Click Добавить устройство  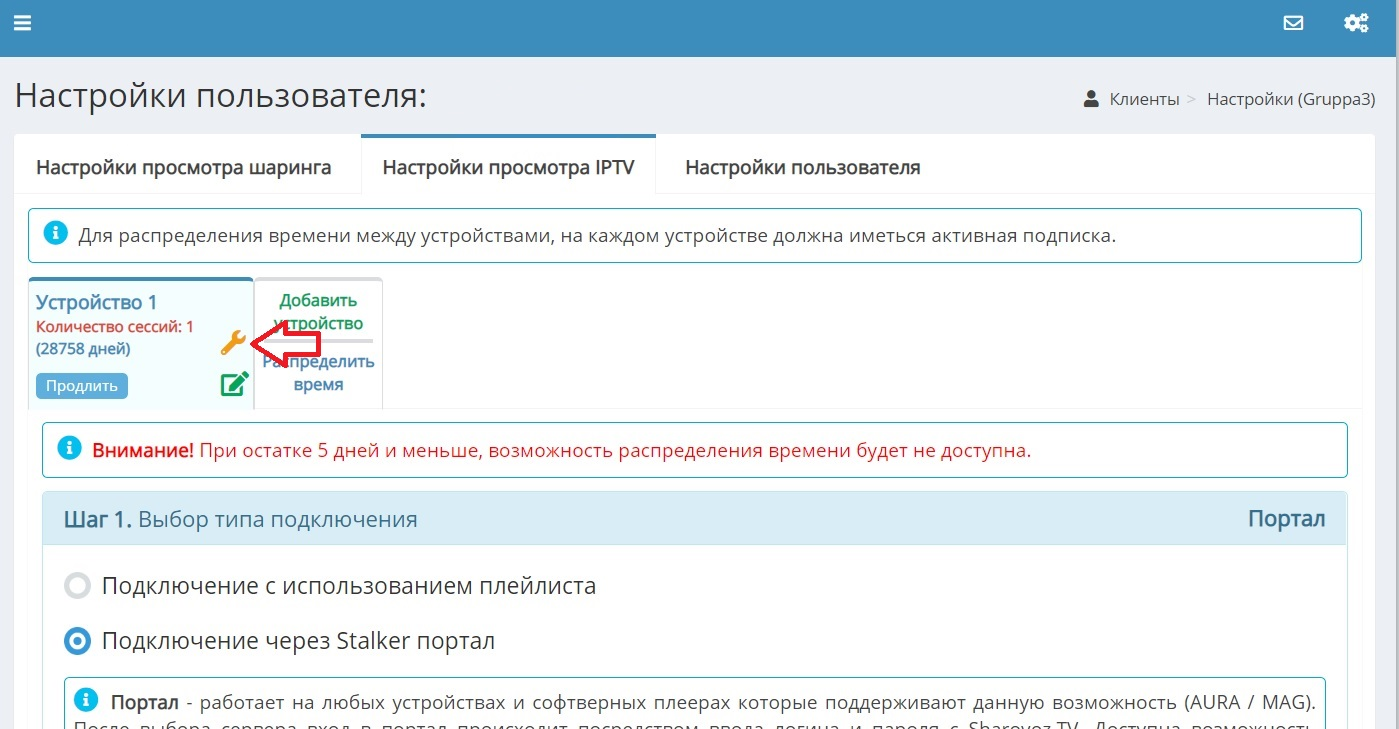pos(318,312)
